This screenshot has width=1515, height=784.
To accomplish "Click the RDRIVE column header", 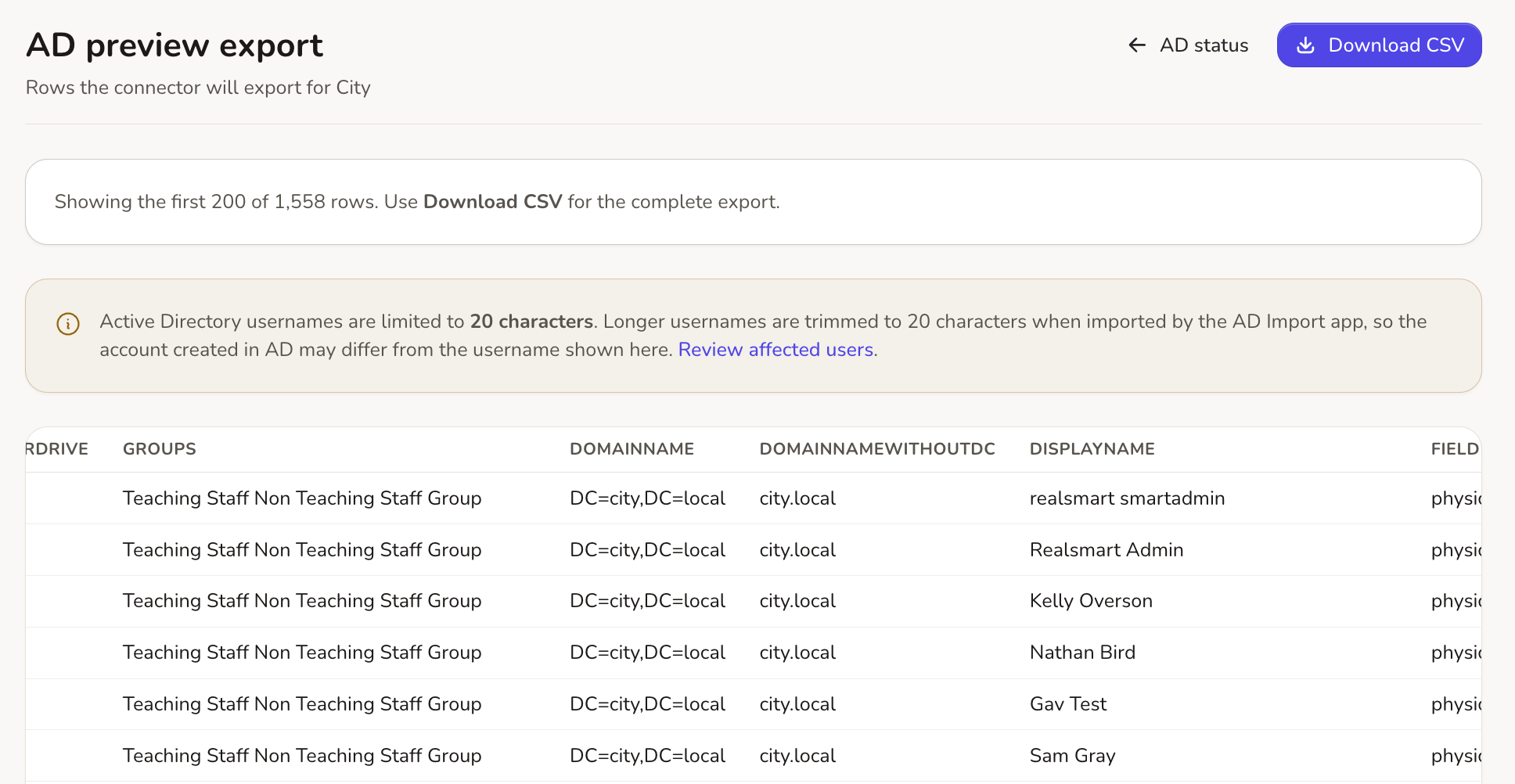I will pos(57,449).
